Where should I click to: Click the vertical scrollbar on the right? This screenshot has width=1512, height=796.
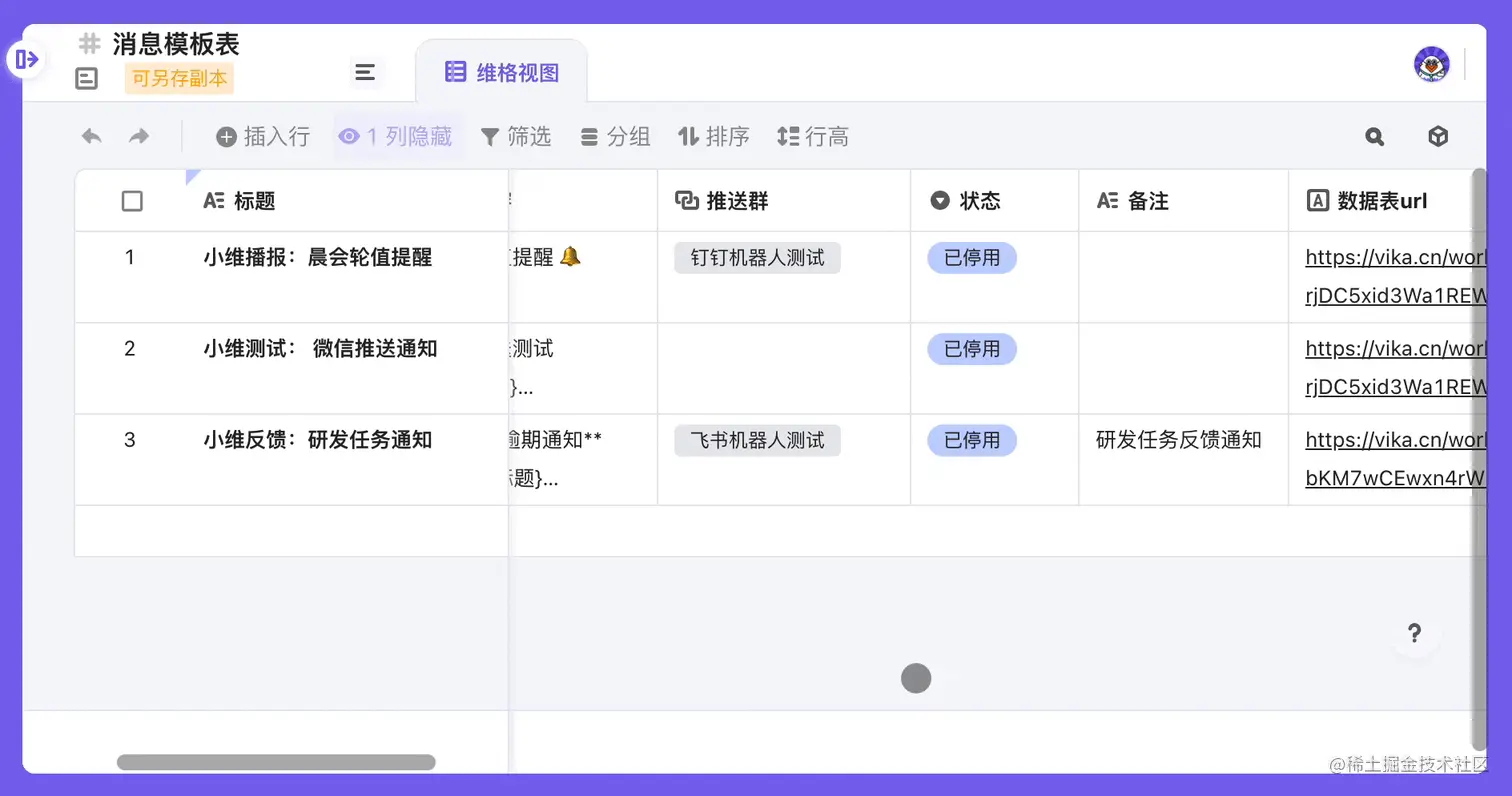click(x=1479, y=459)
